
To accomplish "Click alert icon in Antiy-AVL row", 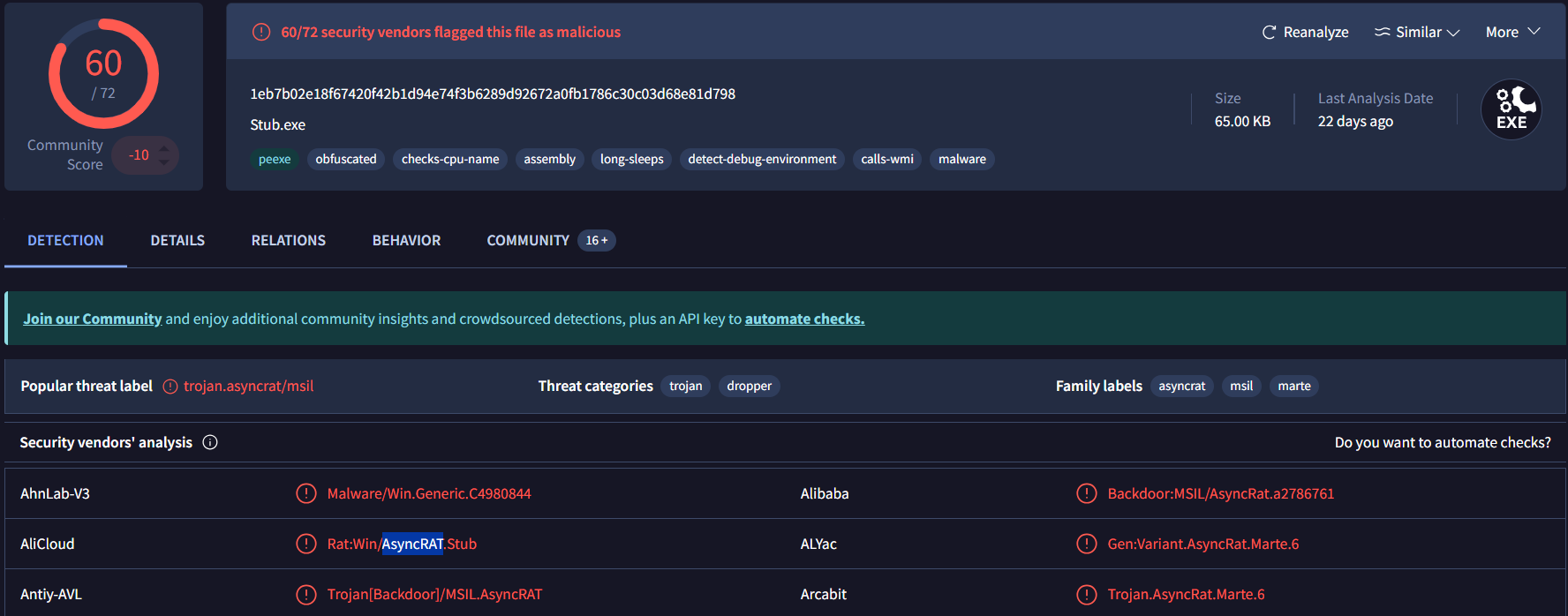I will click(x=306, y=594).
